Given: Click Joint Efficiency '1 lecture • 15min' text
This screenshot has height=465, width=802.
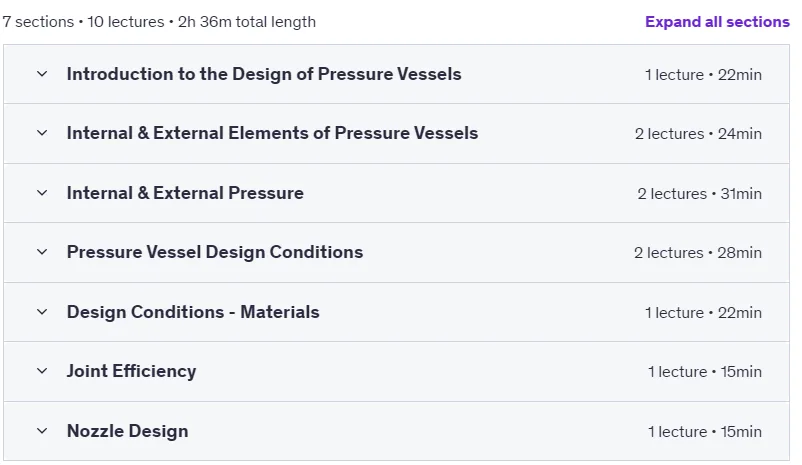Looking at the screenshot, I should 705,372.
